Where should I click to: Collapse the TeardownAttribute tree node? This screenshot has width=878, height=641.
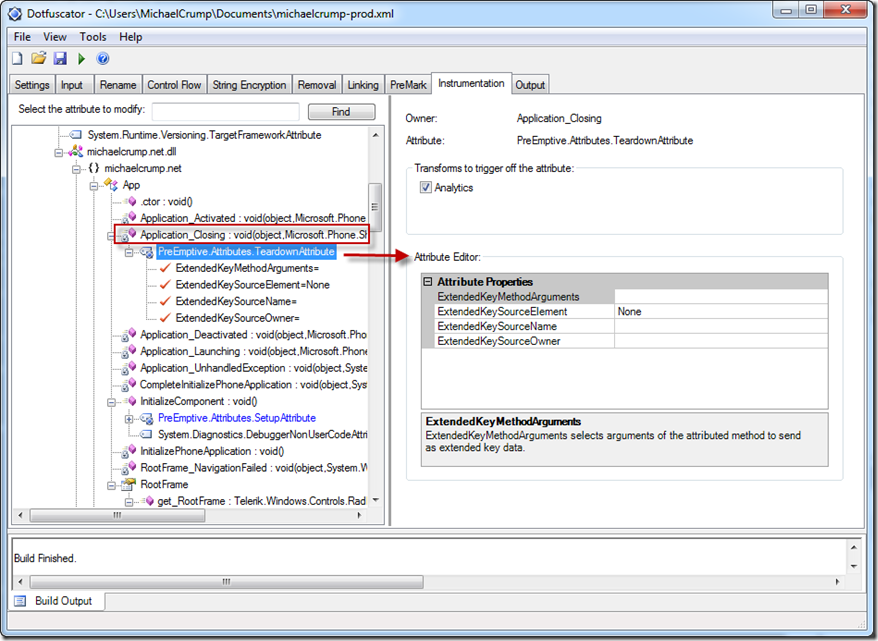[x=129, y=252]
